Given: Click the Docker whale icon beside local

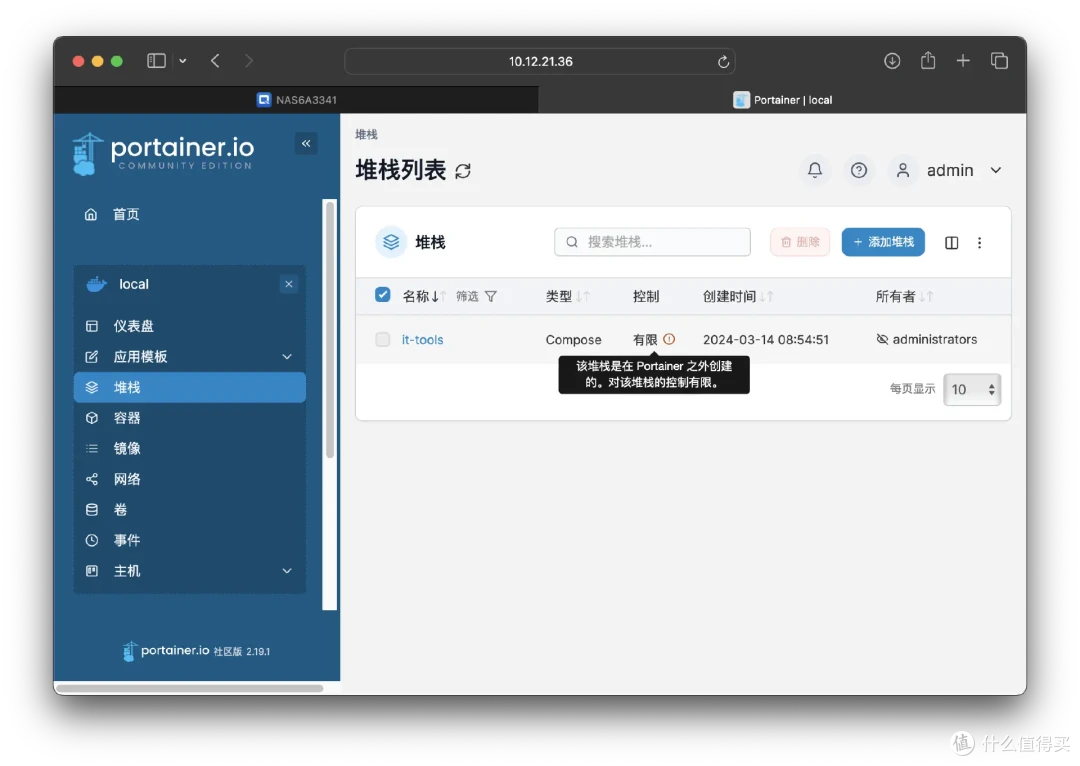Looking at the screenshot, I should tap(96, 284).
